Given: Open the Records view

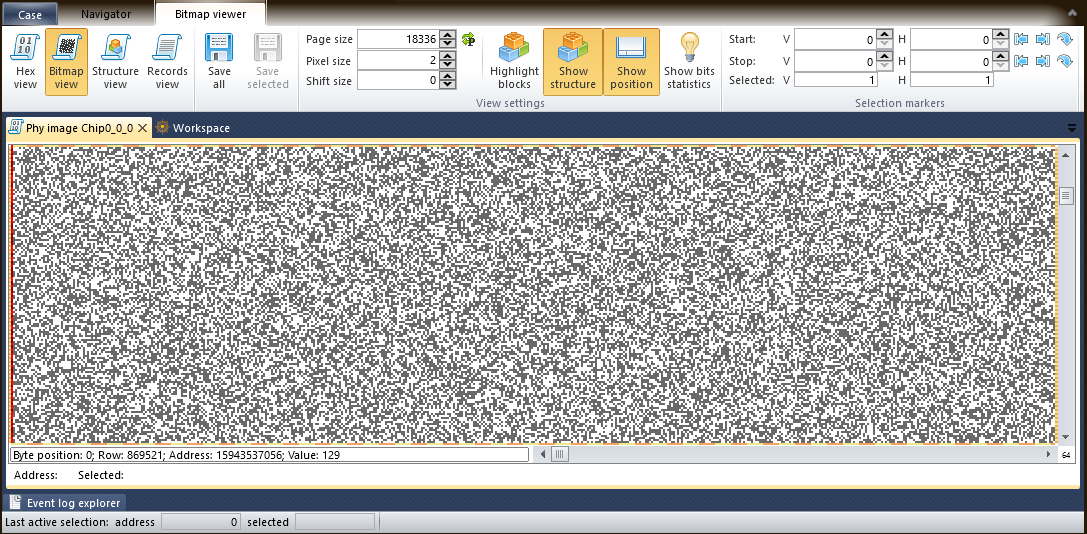Looking at the screenshot, I should 167,62.
